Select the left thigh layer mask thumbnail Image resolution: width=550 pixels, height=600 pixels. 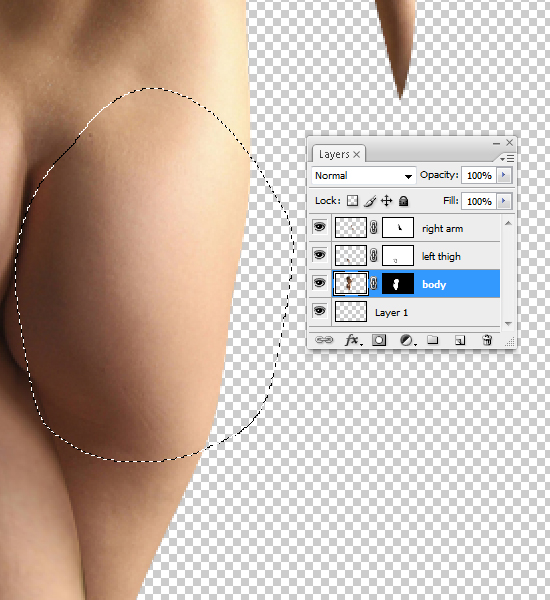398,256
